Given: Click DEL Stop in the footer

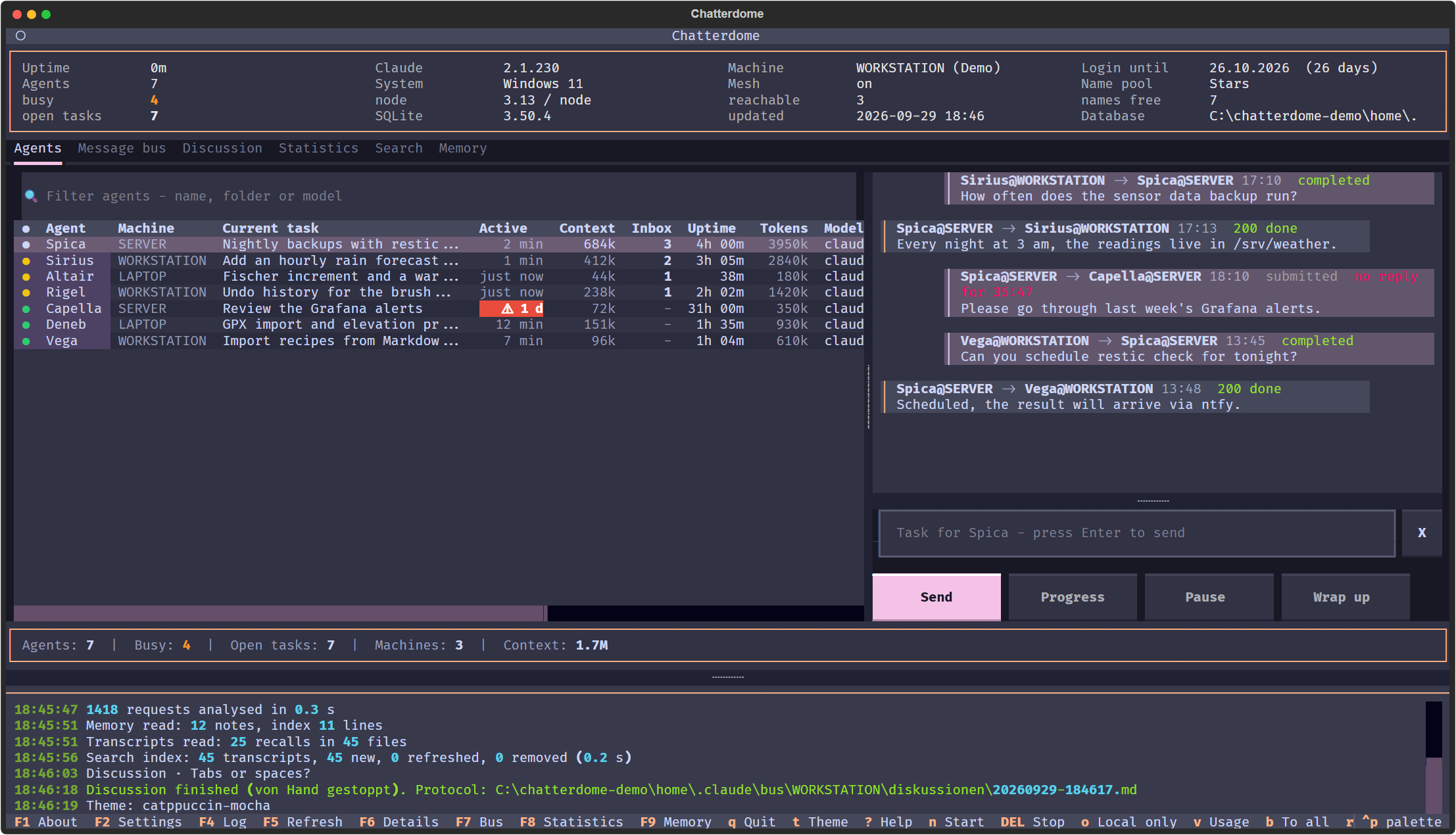Looking at the screenshot, I should pyautogui.click(x=1032, y=822).
